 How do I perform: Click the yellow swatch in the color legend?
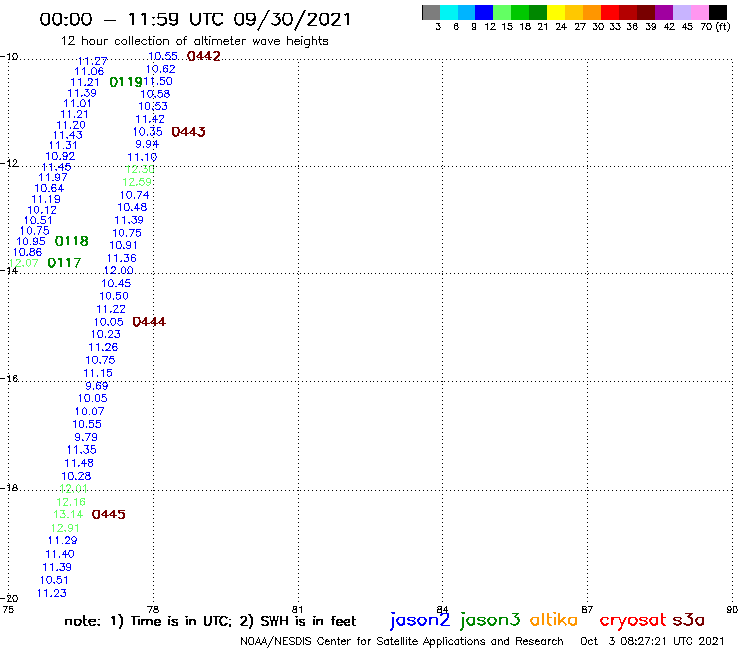[555, 12]
